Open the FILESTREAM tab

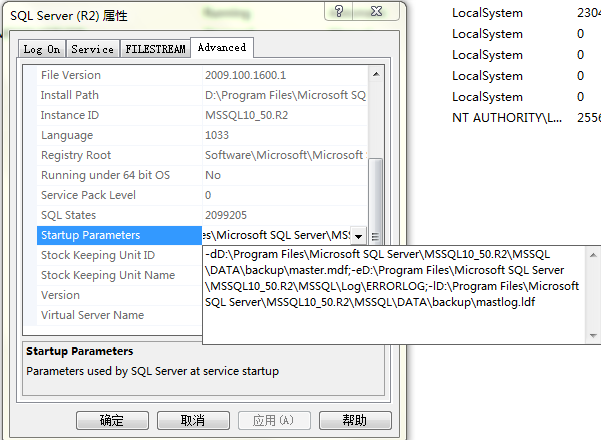155,49
